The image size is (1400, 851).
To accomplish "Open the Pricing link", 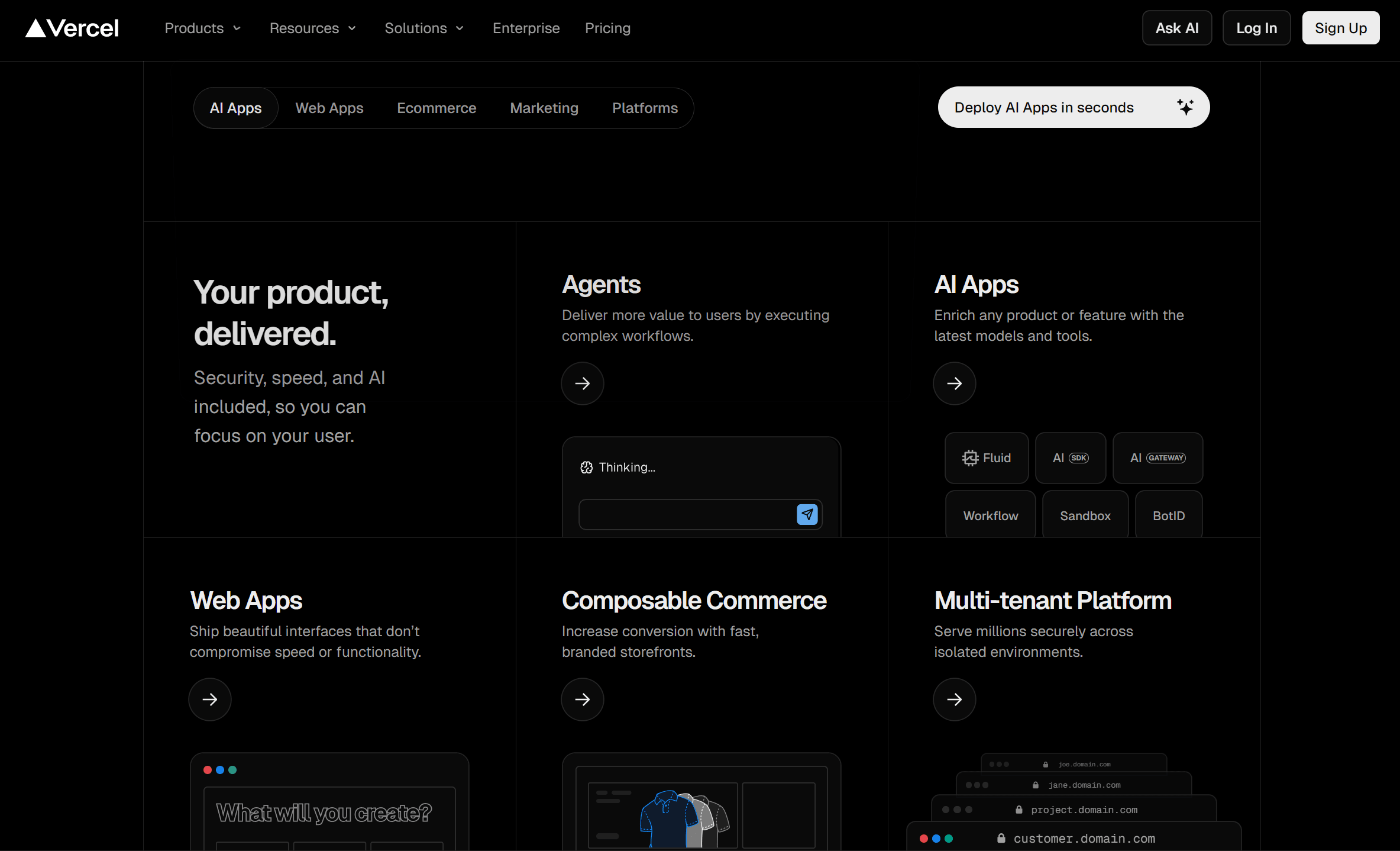I will (x=607, y=28).
